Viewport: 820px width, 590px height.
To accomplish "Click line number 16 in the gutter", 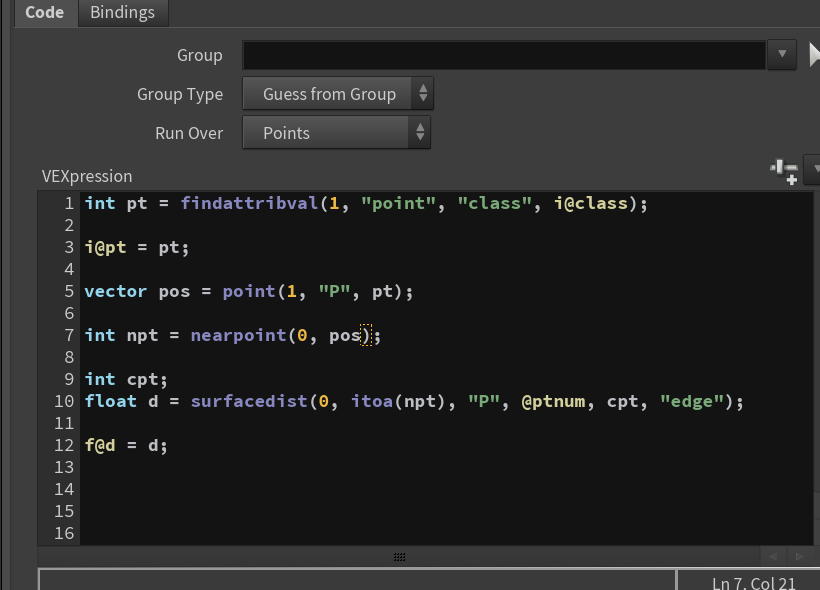I will point(64,533).
